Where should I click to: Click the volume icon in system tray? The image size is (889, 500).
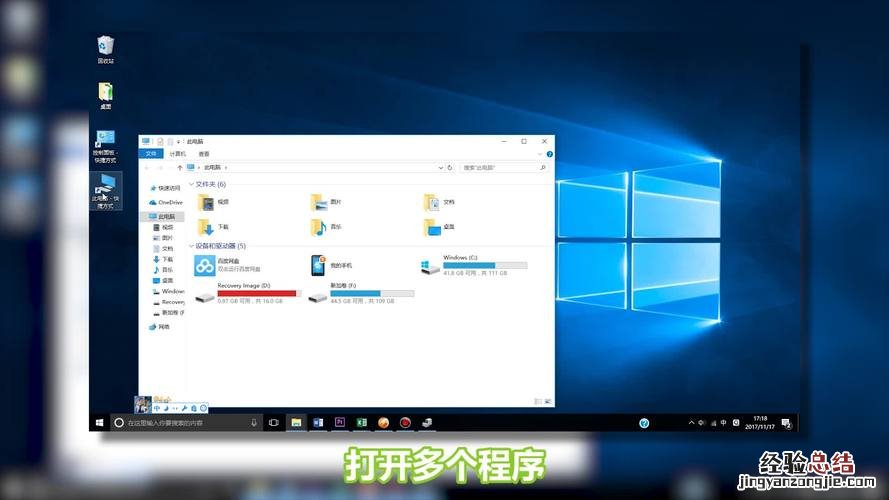click(702, 423)
